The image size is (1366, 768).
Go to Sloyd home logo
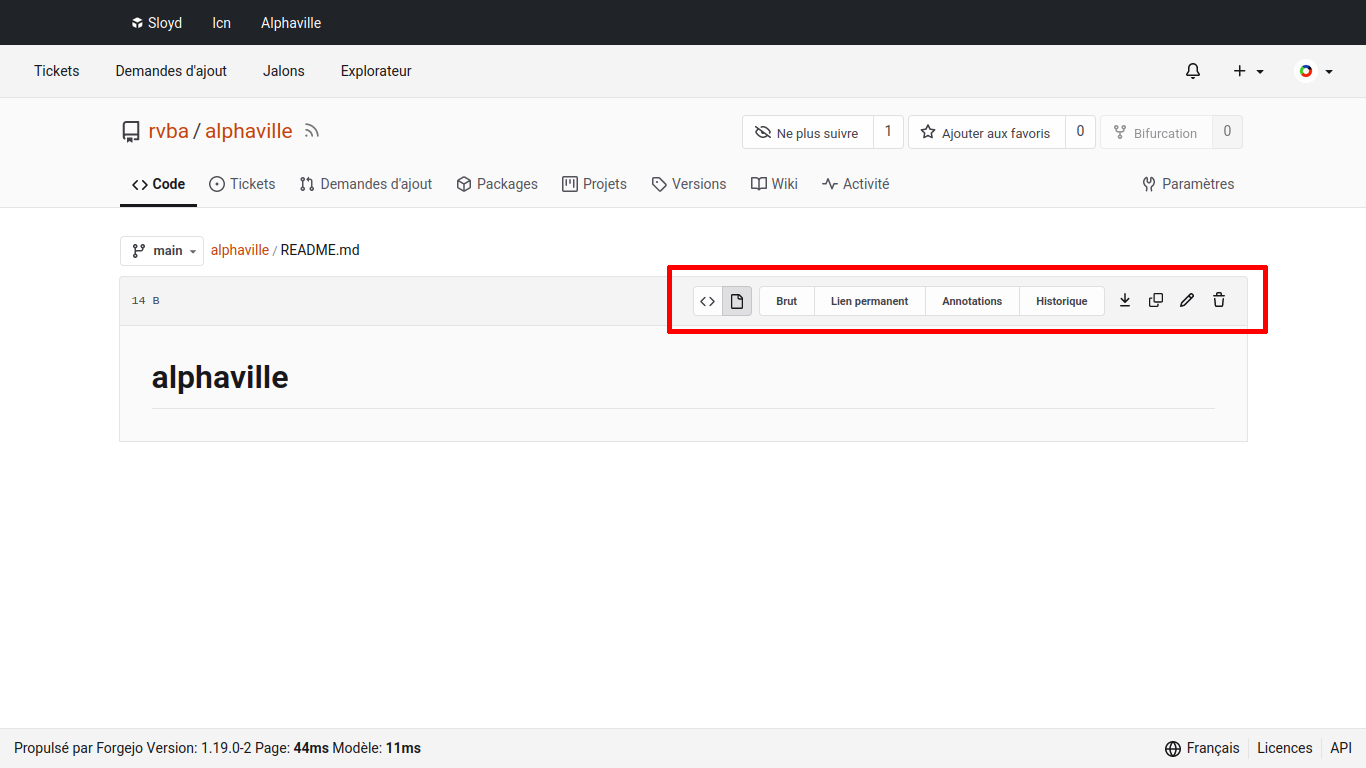(x=156, y=23)
